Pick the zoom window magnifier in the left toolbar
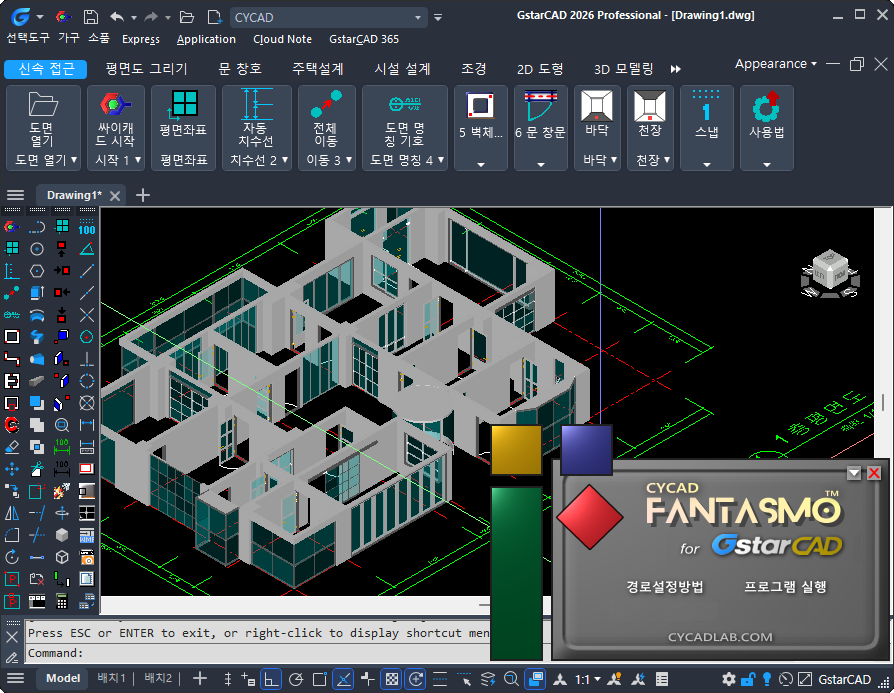 point(62,424)
